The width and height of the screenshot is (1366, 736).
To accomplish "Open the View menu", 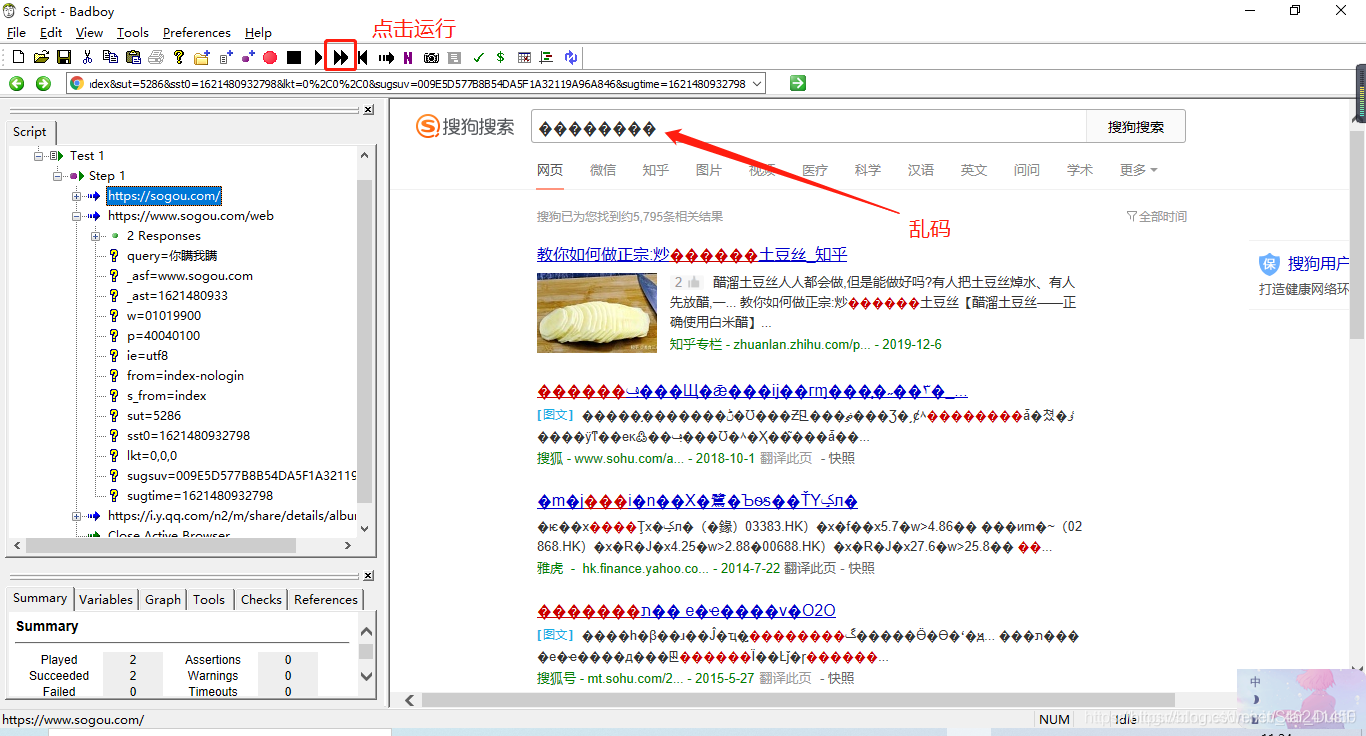I will pos(89,33).
